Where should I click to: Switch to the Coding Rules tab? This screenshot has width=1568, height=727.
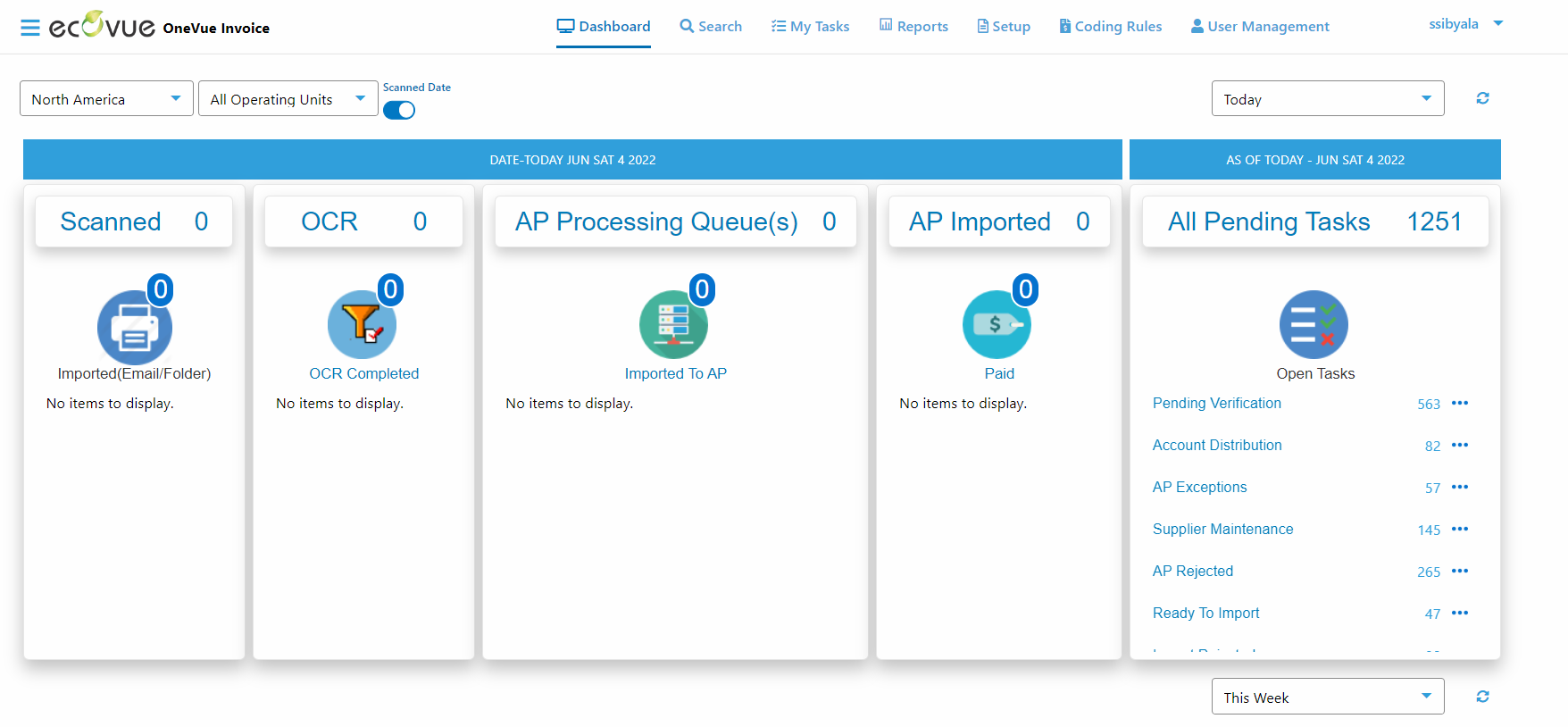1110,27
